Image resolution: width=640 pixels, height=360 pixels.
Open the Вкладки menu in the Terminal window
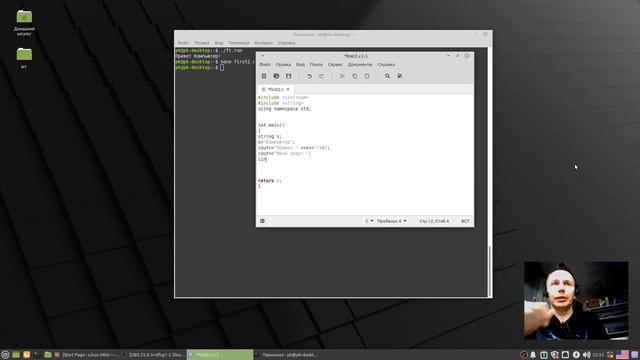(x=264, y=43)
